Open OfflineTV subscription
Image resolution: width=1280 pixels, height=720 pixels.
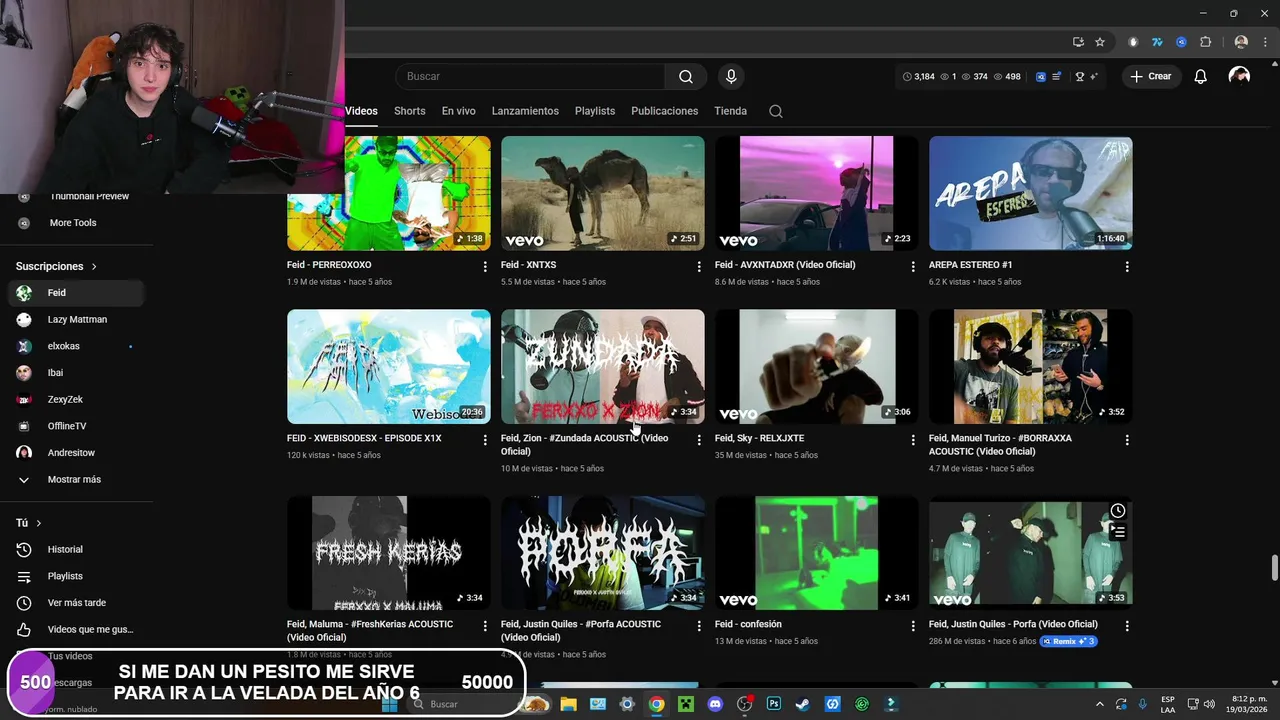(76, 426)
